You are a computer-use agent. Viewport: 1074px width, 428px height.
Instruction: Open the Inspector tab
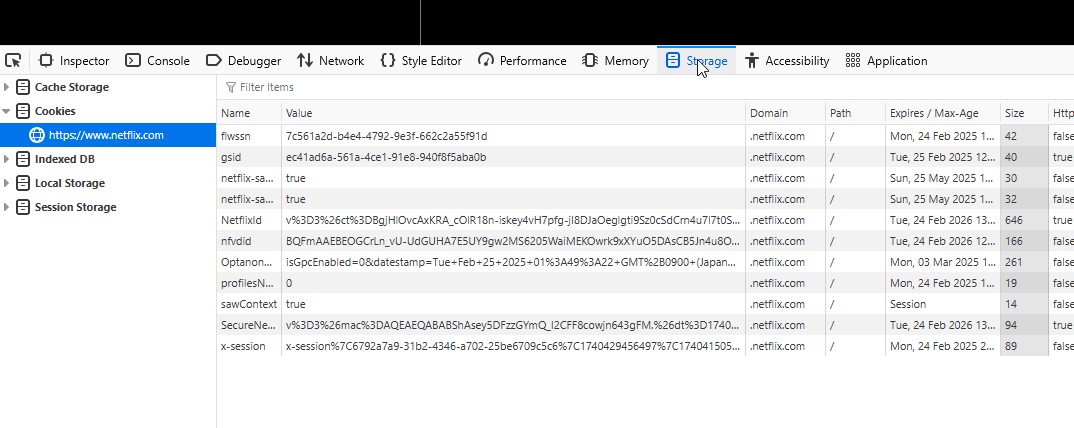pos(74,61)
